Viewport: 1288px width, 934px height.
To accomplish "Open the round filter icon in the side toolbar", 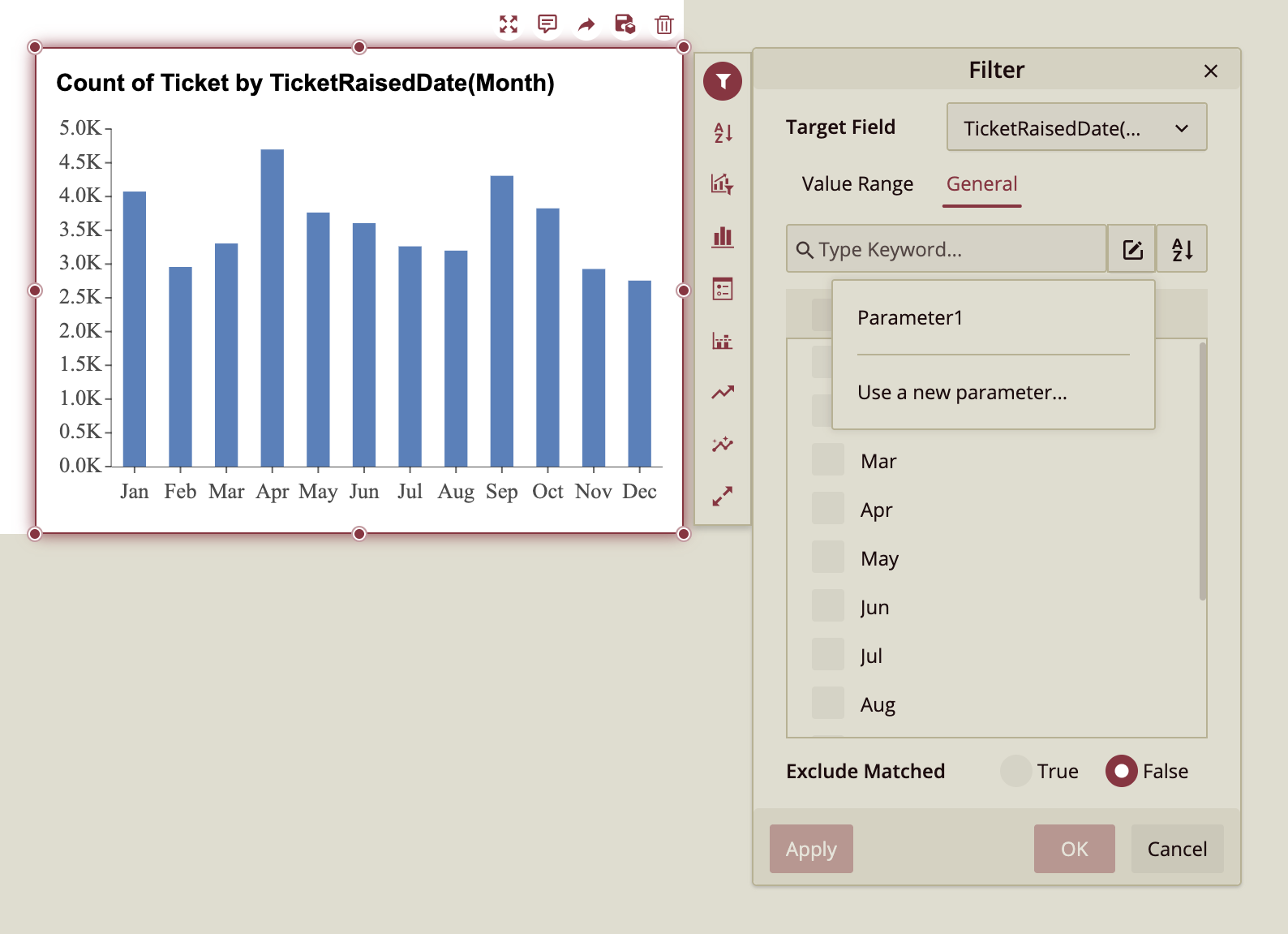I will (723, 81).
